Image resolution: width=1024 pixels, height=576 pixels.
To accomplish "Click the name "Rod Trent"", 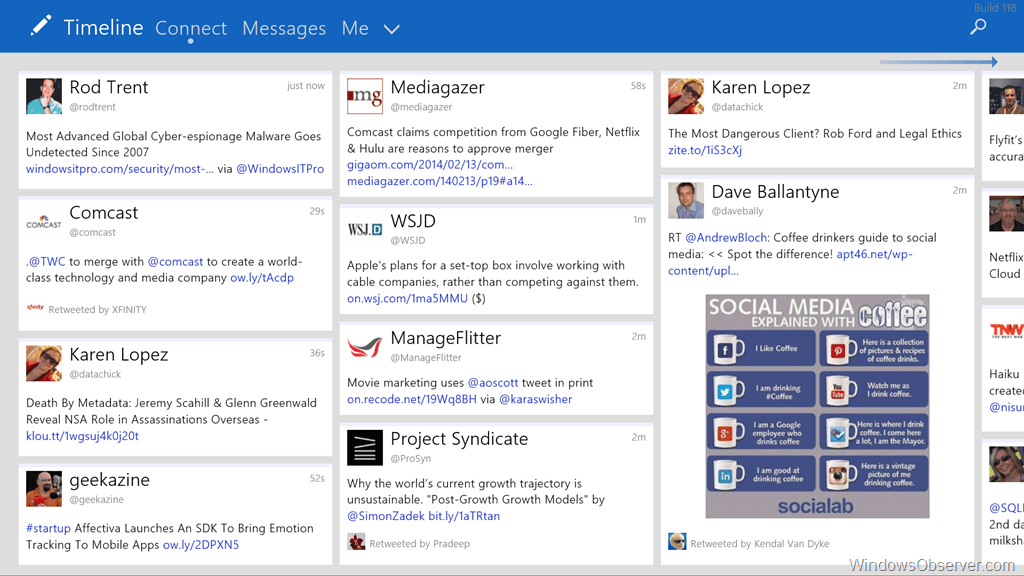I will pyautogui.click(x=108, y=88).
